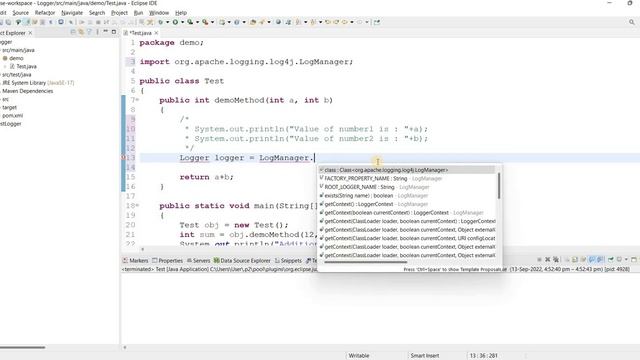The height and width of the screenshot is (360, 640).
Task: Open the Run menu
Action: (138, 13)
